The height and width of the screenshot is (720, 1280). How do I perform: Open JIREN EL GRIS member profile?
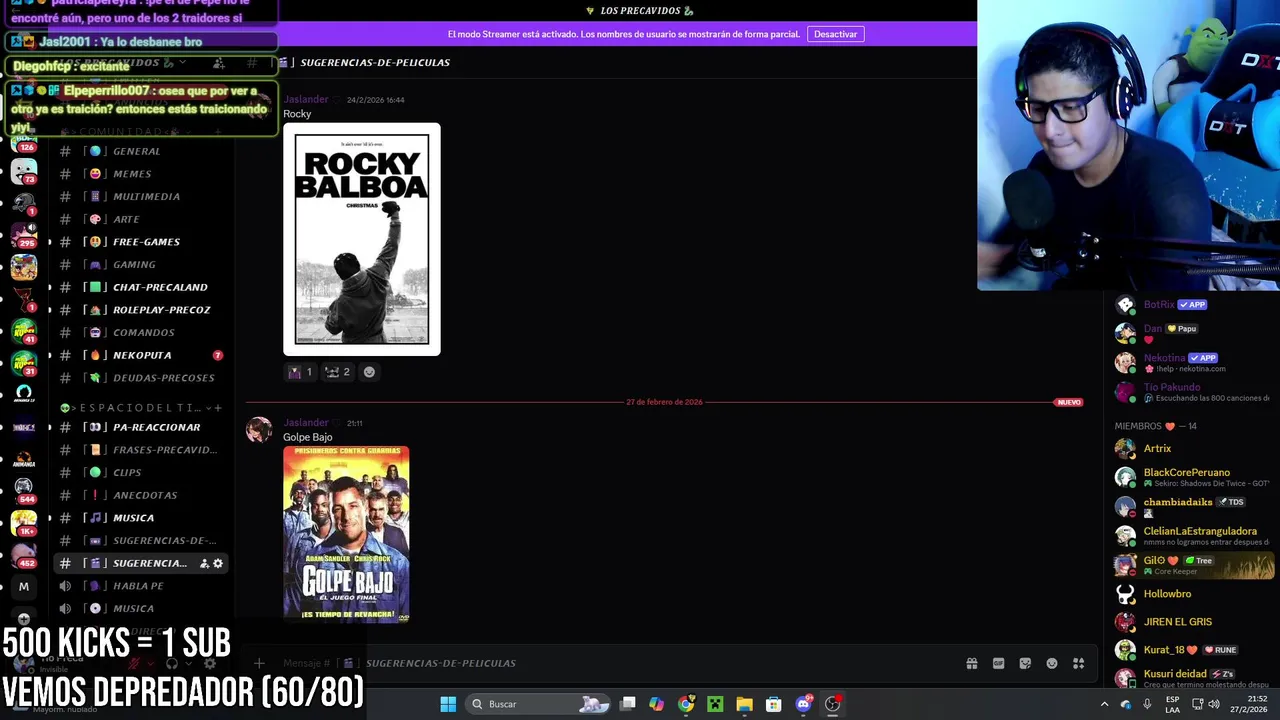point(1193,622)
